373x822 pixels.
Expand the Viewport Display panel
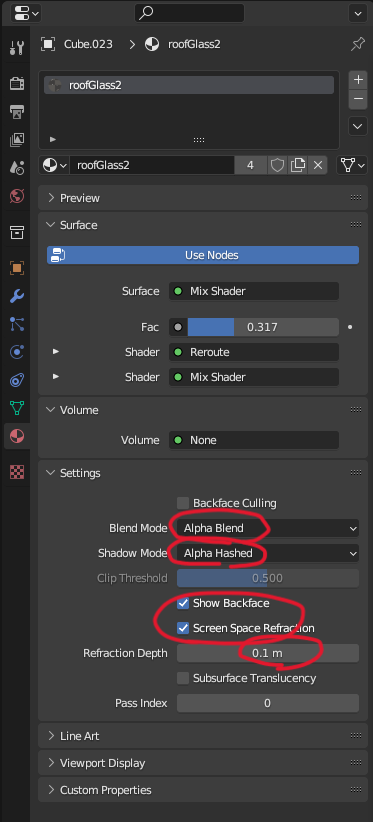coord(202,763)
